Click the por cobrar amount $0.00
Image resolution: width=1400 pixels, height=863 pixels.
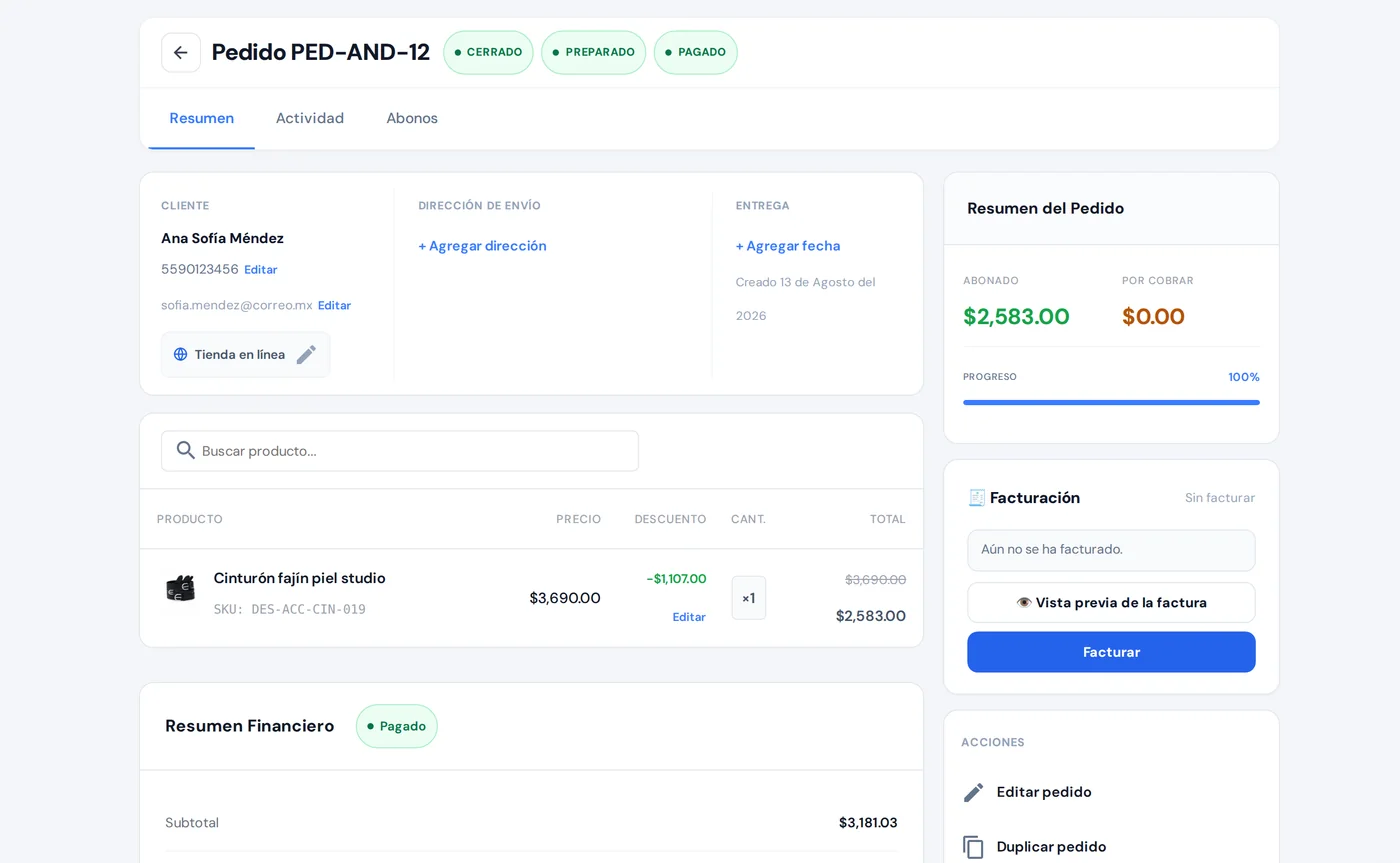coord(1153,317)
